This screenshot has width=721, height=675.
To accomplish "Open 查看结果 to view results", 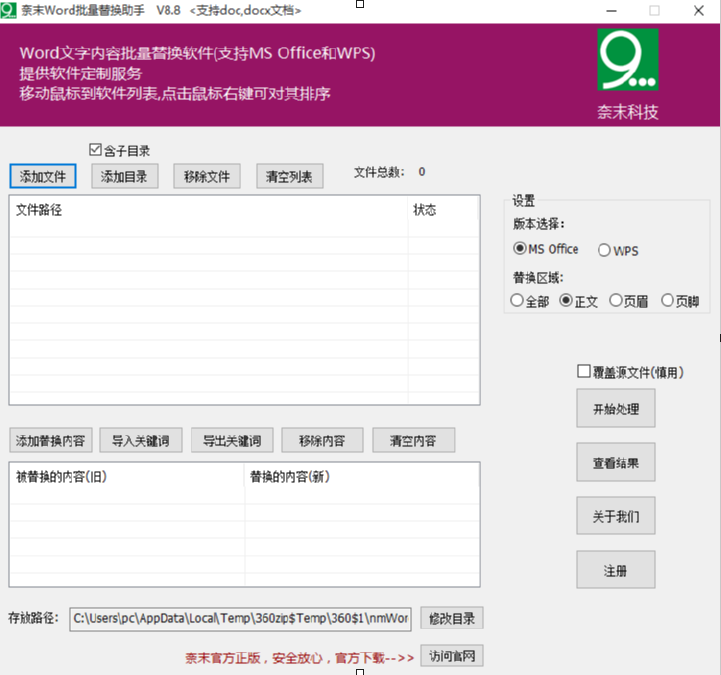I will tap(616, 462).
